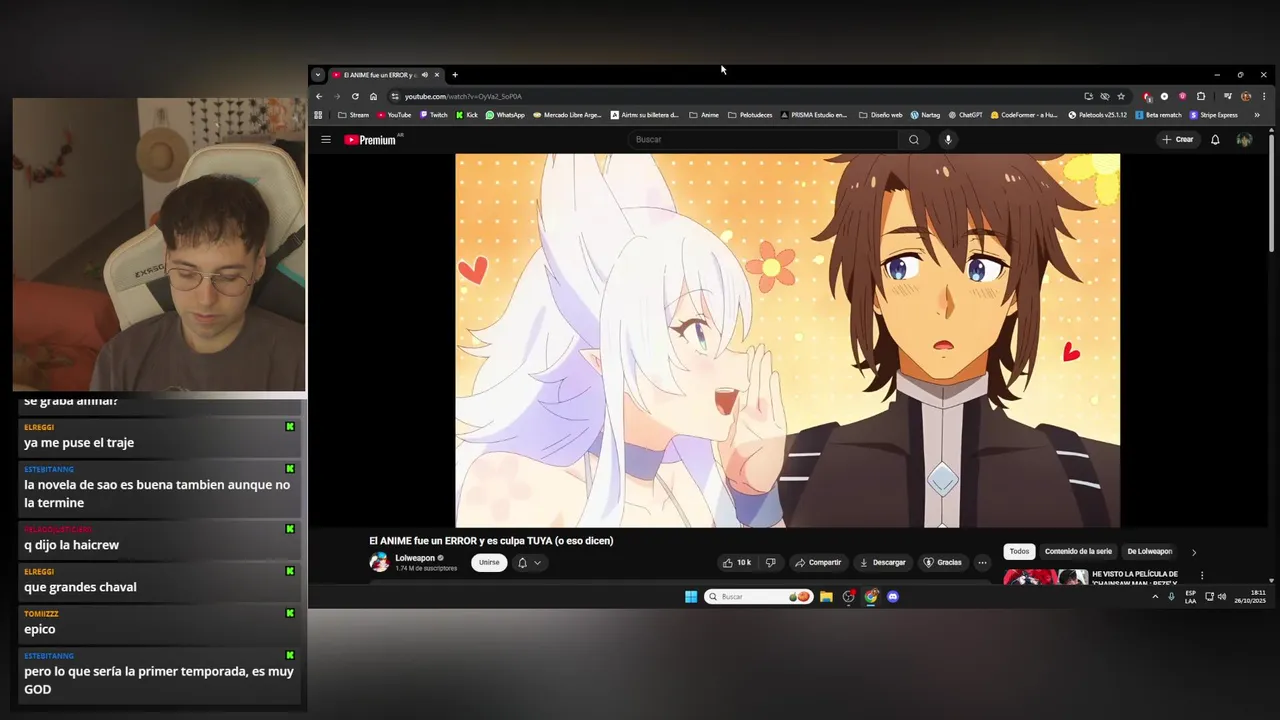The width and height of the screenshot is (1280, 720).
Task: Click the Gracias button
Action: tap(942, 562)
